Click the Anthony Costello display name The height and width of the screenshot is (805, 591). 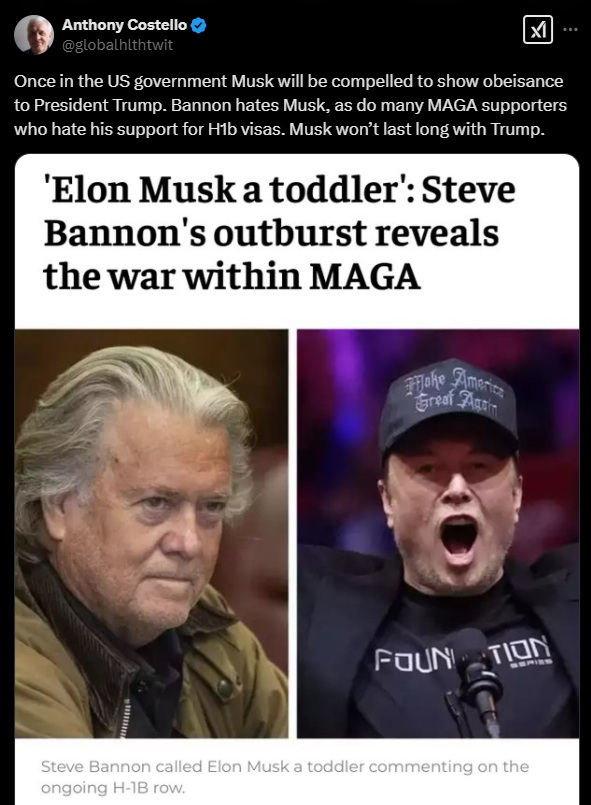pyautogui.click(x=124, y=25)
